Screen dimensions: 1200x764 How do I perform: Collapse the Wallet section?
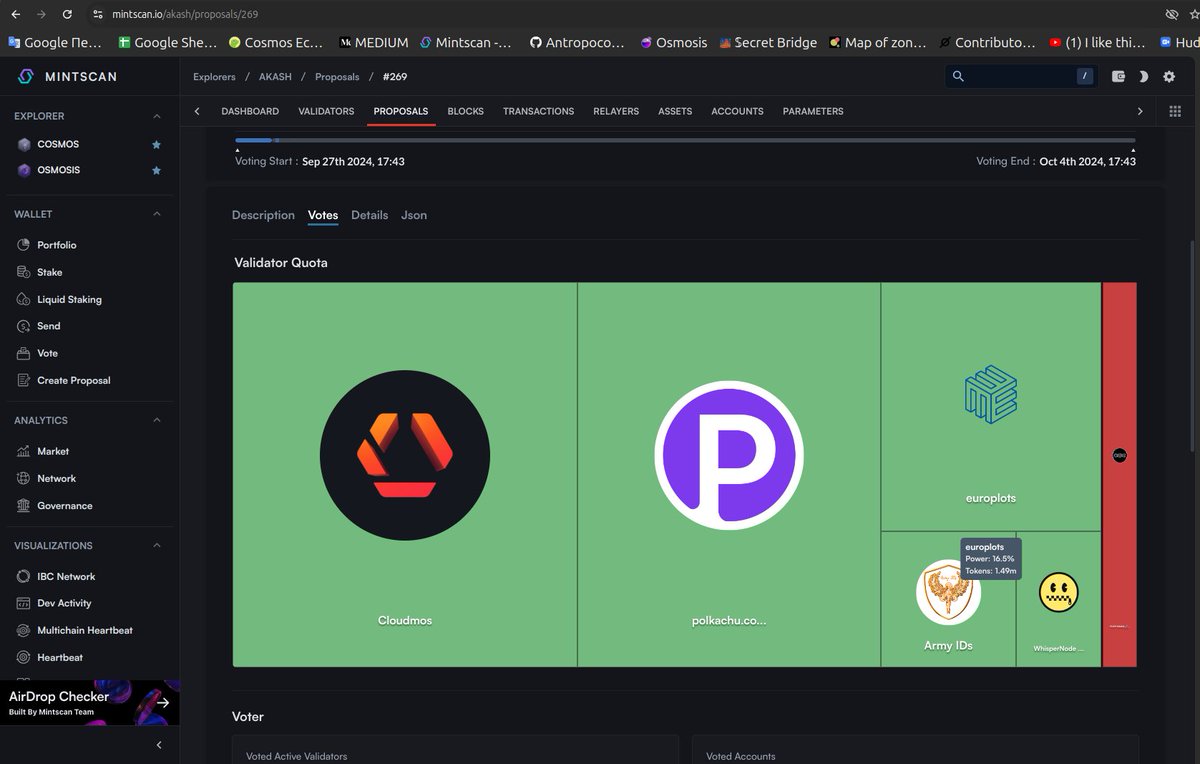(x=157, y=214)
